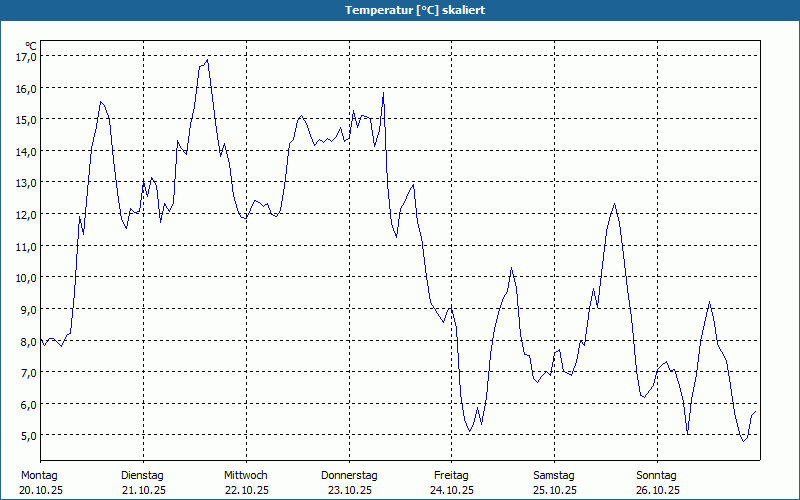Click the date 26.10.25
The image size is (800, 500).
pos(658,491)
